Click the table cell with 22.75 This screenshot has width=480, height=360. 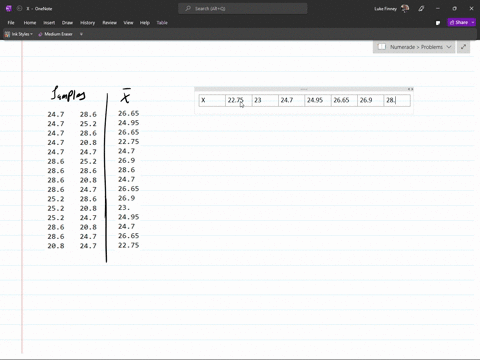click(239, 100)
